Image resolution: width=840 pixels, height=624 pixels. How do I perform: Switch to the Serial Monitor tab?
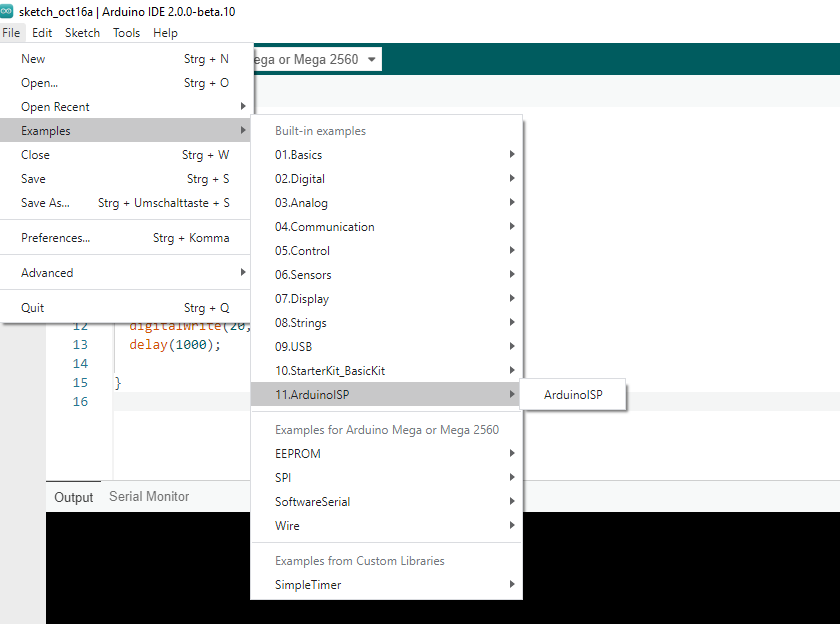pos(149,497)
